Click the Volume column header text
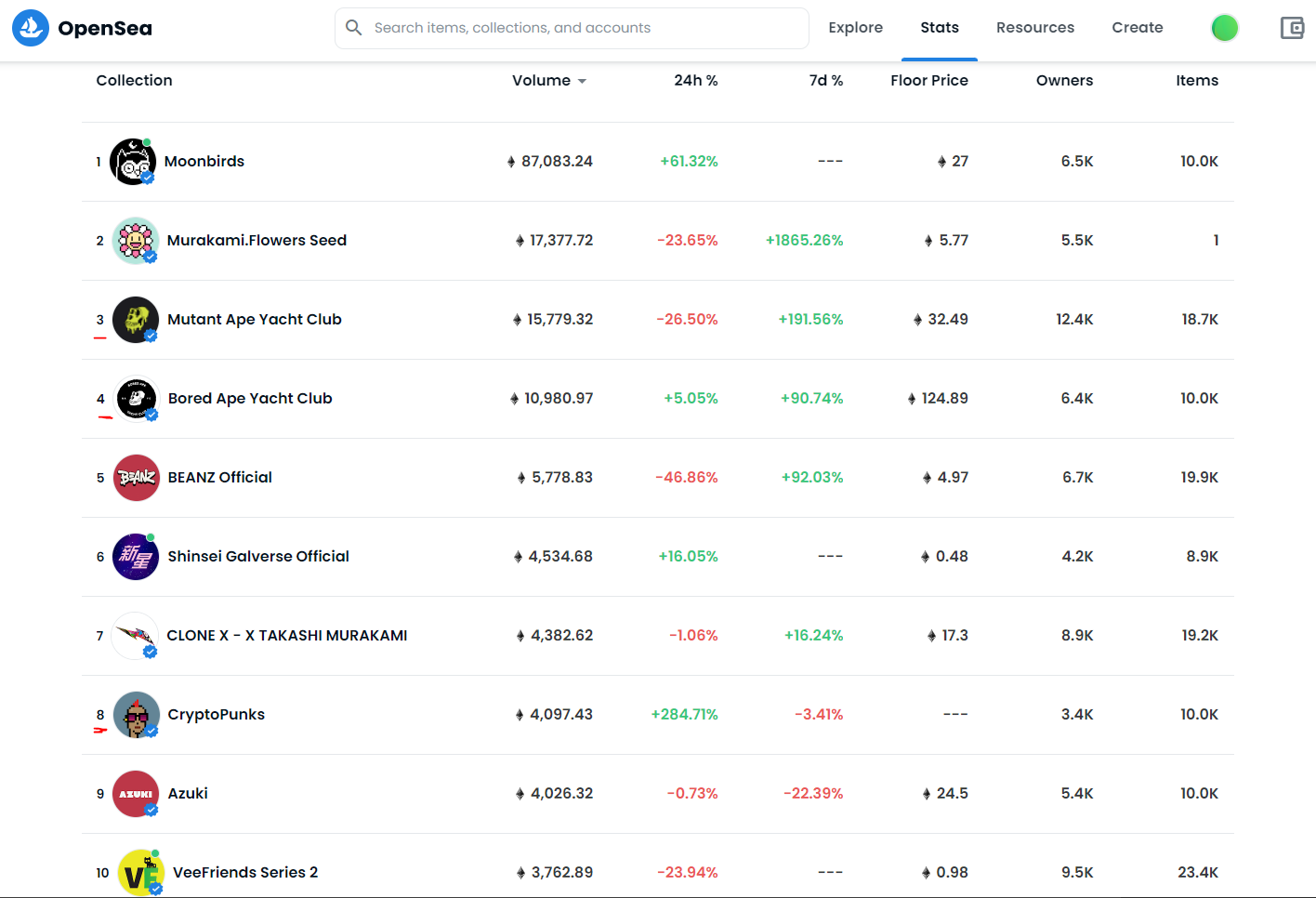 click(542, 81)
